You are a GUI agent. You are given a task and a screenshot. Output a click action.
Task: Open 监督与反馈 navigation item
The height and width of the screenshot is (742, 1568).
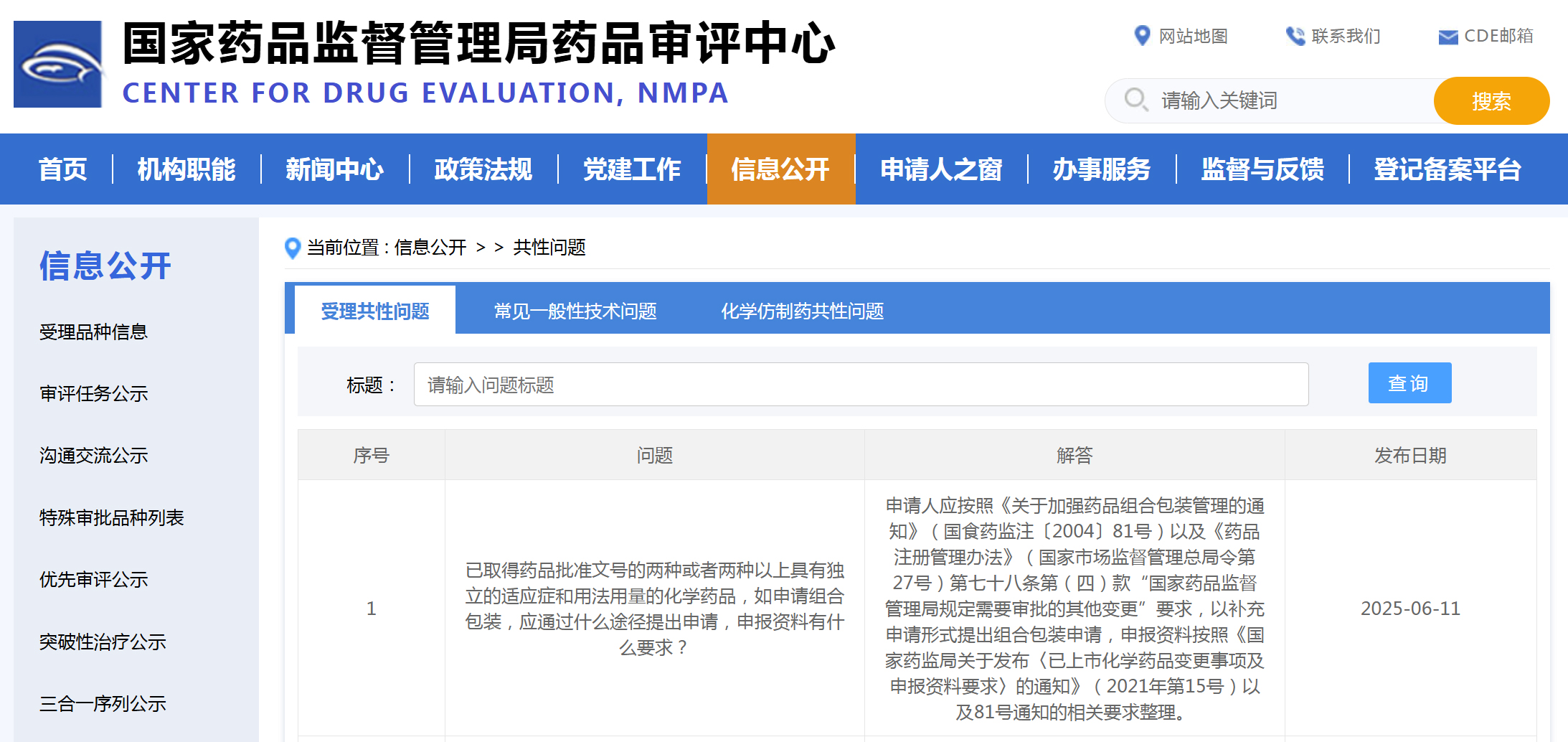pyautogui.click(x=1262, y=169)
